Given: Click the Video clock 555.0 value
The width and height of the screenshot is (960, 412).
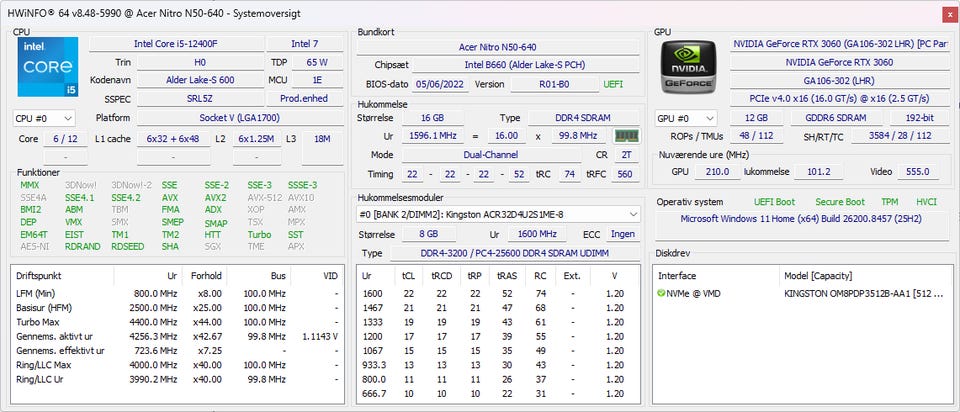Looking at the screenshot, I should [917, 172].
